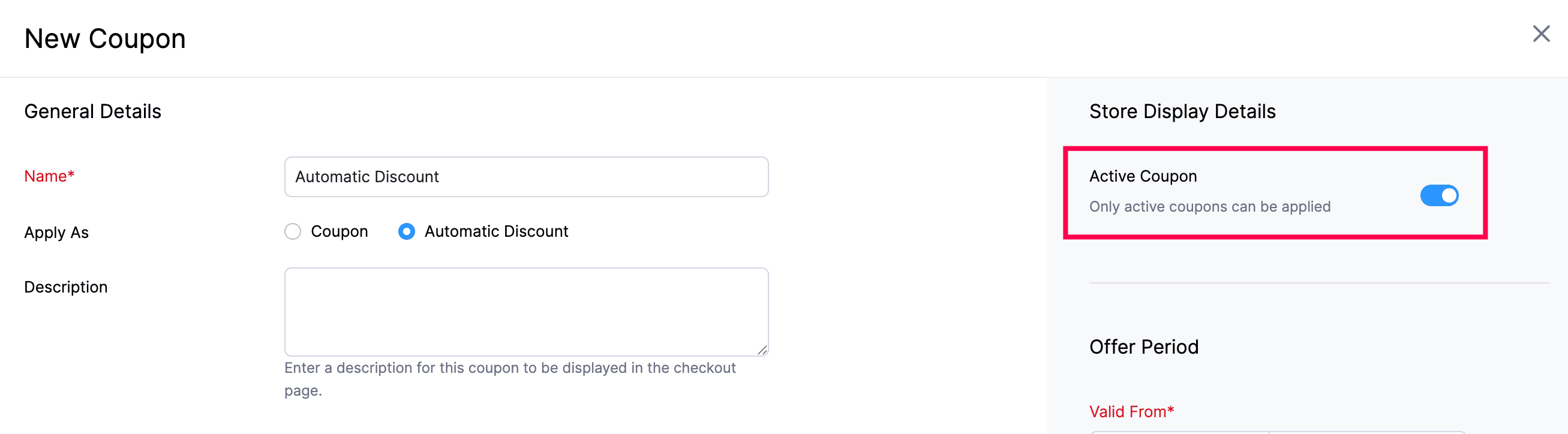1568x434 pixels.
Task: Click the "Automatic Discount" radio option label
Action: tap(496, 231)
